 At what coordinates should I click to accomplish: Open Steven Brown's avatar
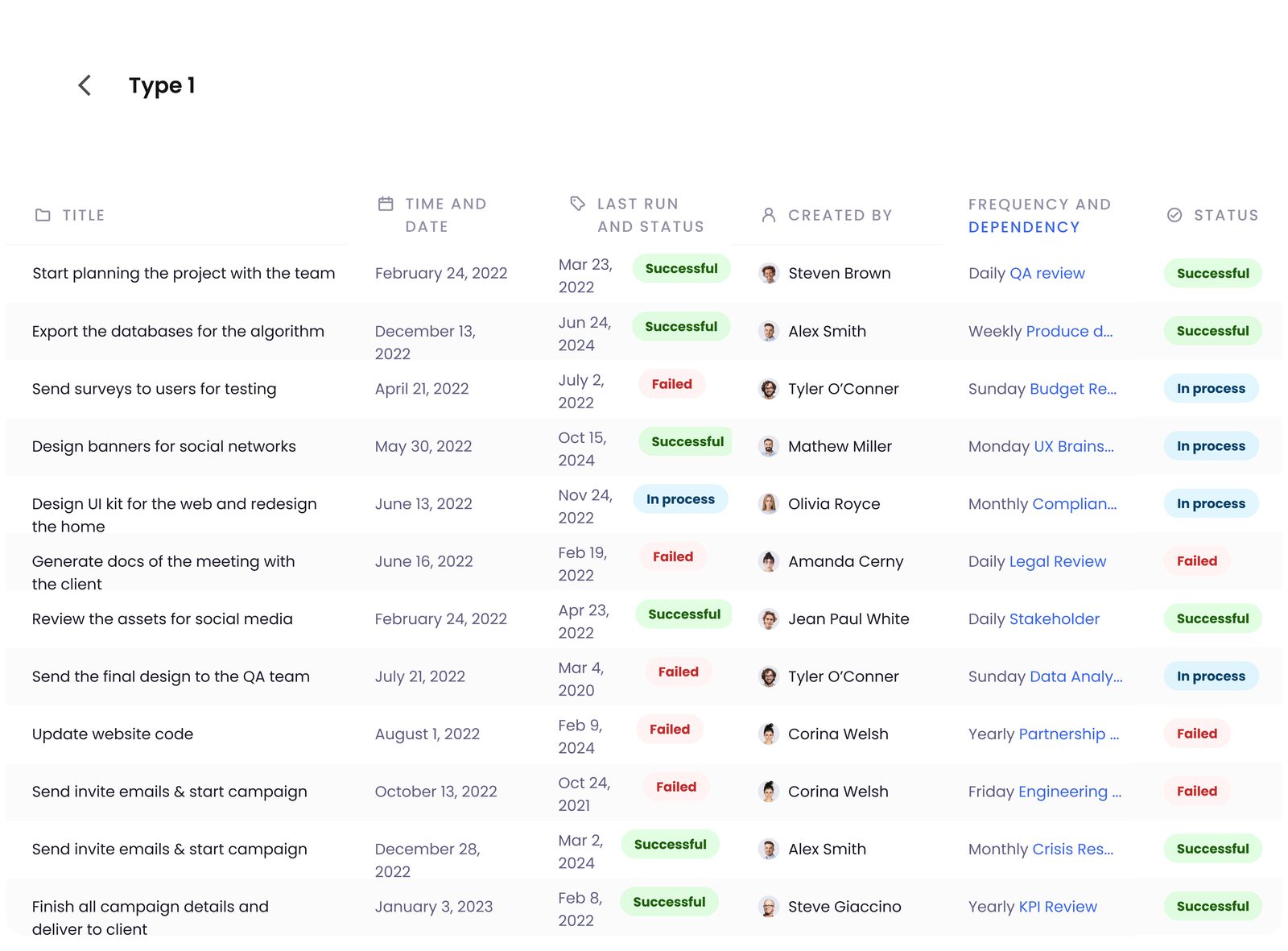[769, 274]
